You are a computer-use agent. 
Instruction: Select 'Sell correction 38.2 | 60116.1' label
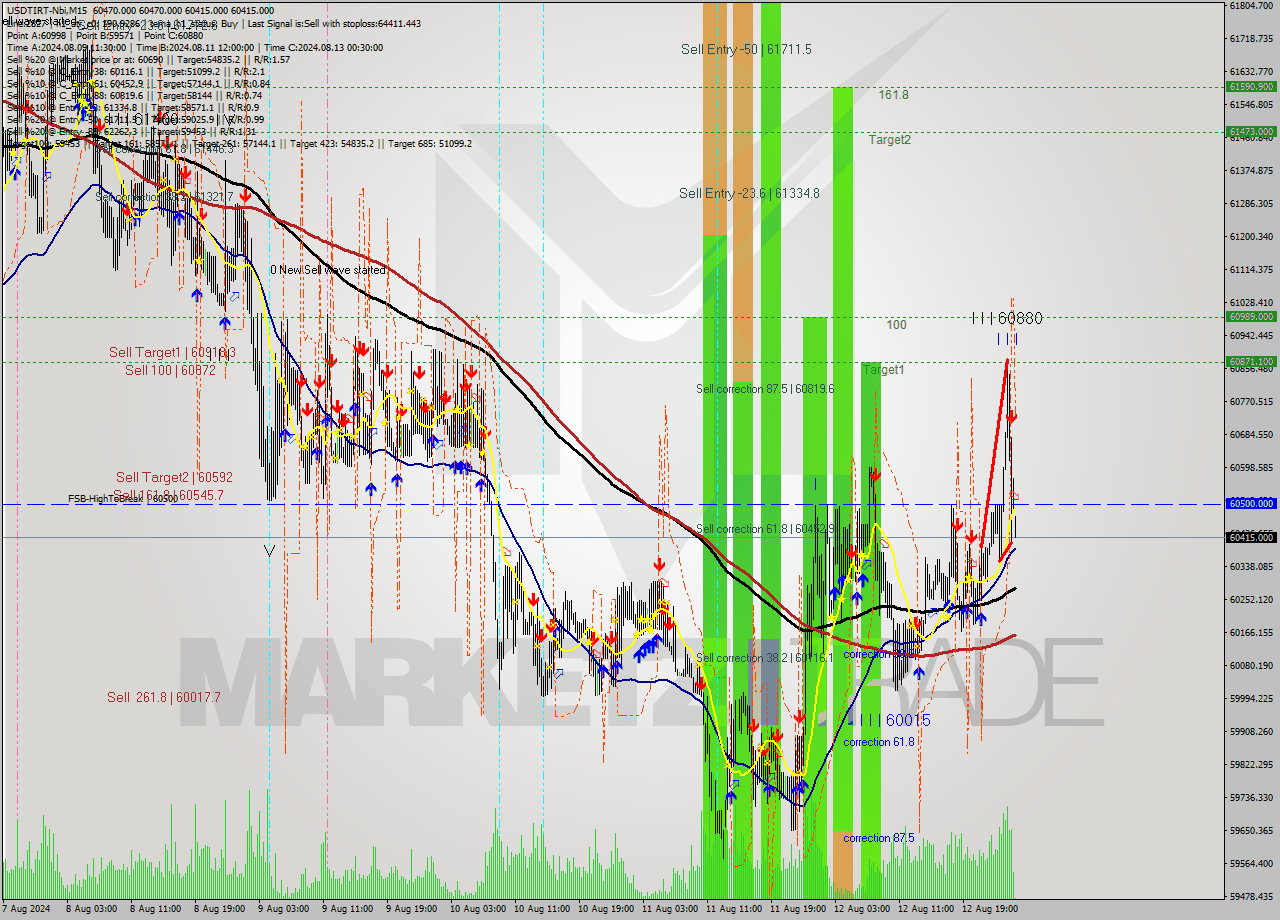coord(765,658)
